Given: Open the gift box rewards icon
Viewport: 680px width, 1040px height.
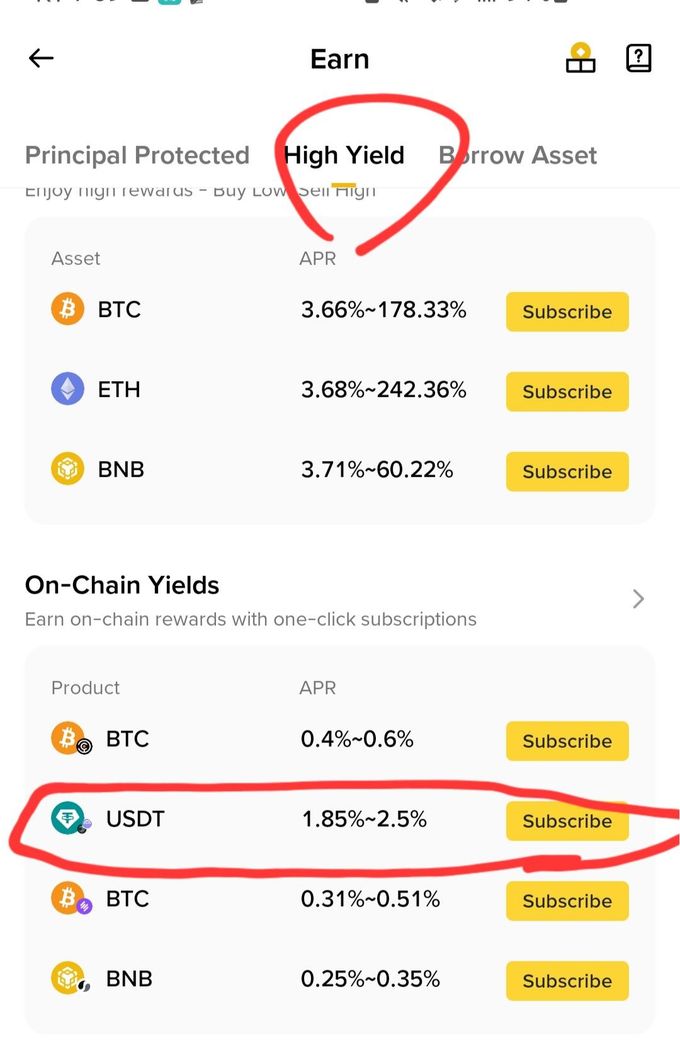Looking at the screenshot, I should (580, 59).
